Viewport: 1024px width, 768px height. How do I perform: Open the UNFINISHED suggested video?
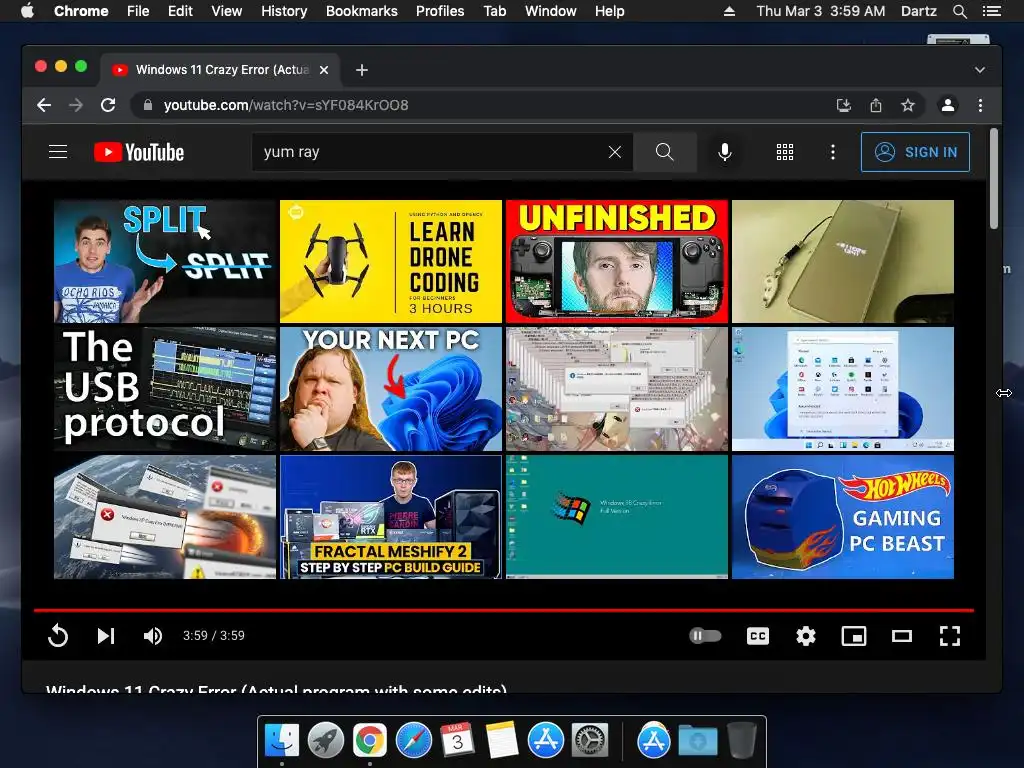pos(616,261)
